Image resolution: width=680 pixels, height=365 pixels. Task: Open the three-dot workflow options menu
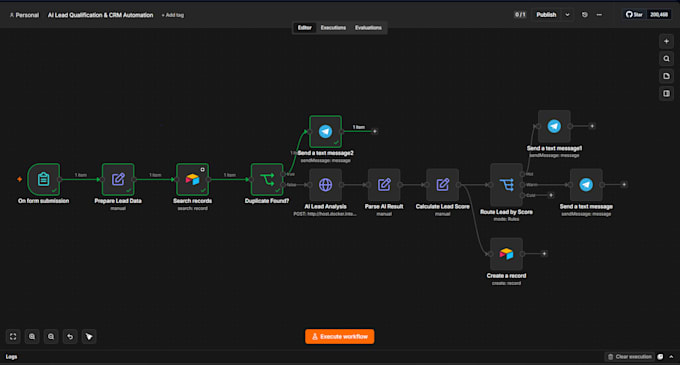(x=599, y=15)
